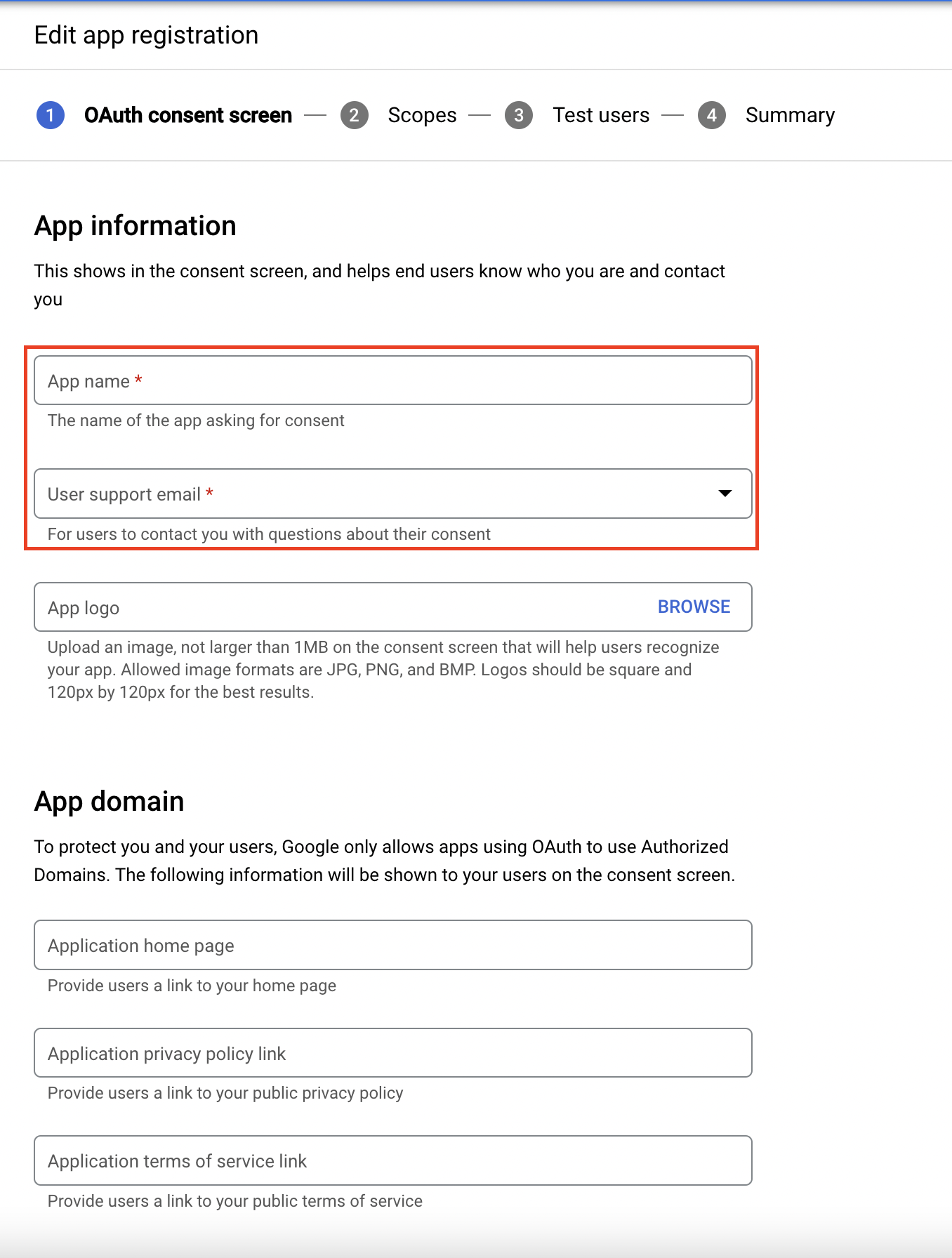952x1258 pixels.
Task: Click the step 2 Scopes circle icon
Action: point(355,115)
